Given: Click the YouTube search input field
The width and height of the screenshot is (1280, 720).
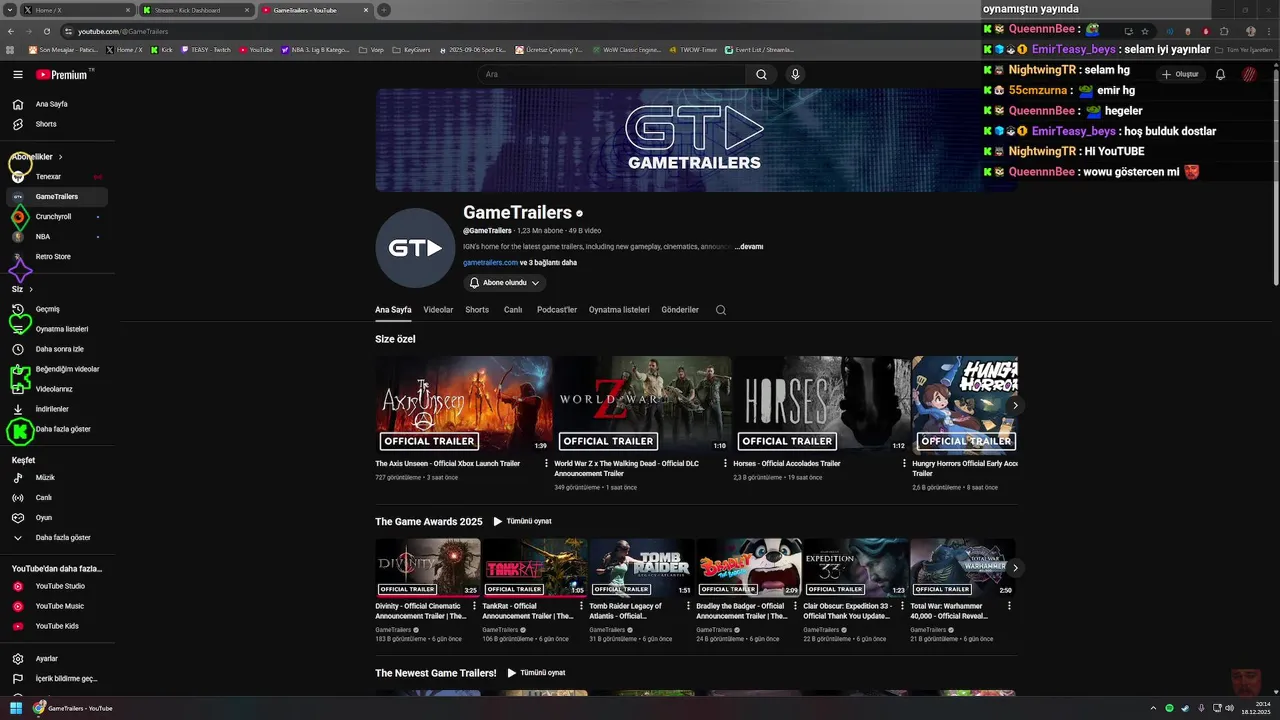Looking at the screenshot, I should pyautogui.click(x=612, y=74).
